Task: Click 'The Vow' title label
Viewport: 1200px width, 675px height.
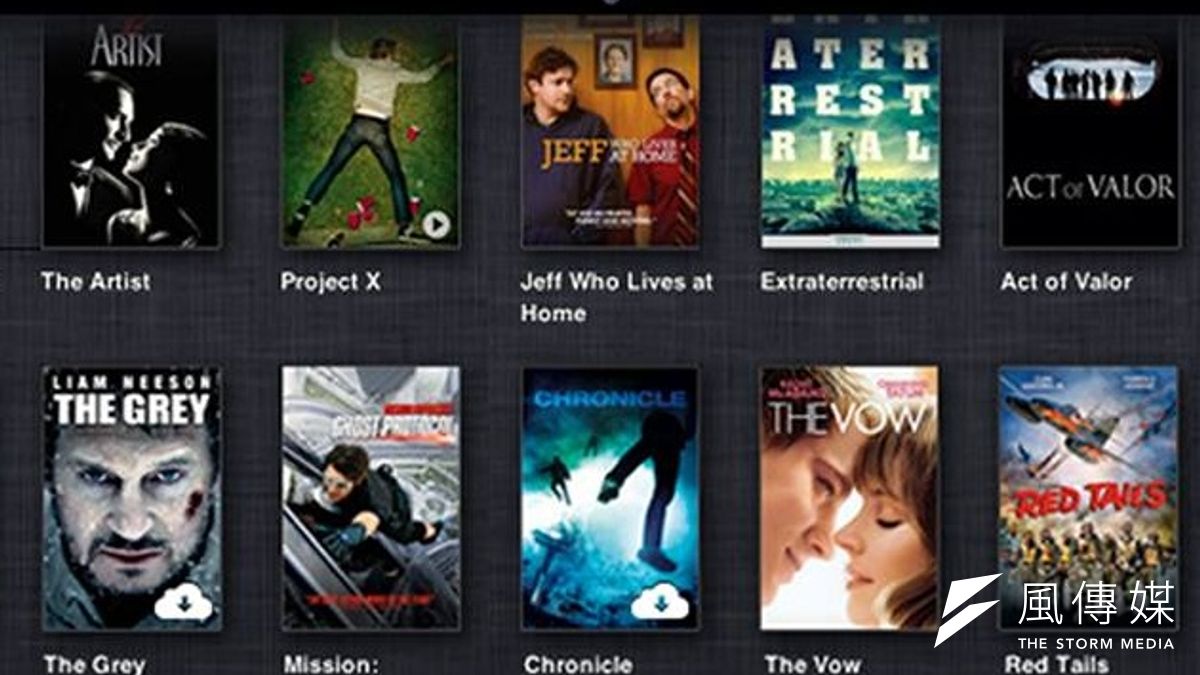Action: click(812, 664)
